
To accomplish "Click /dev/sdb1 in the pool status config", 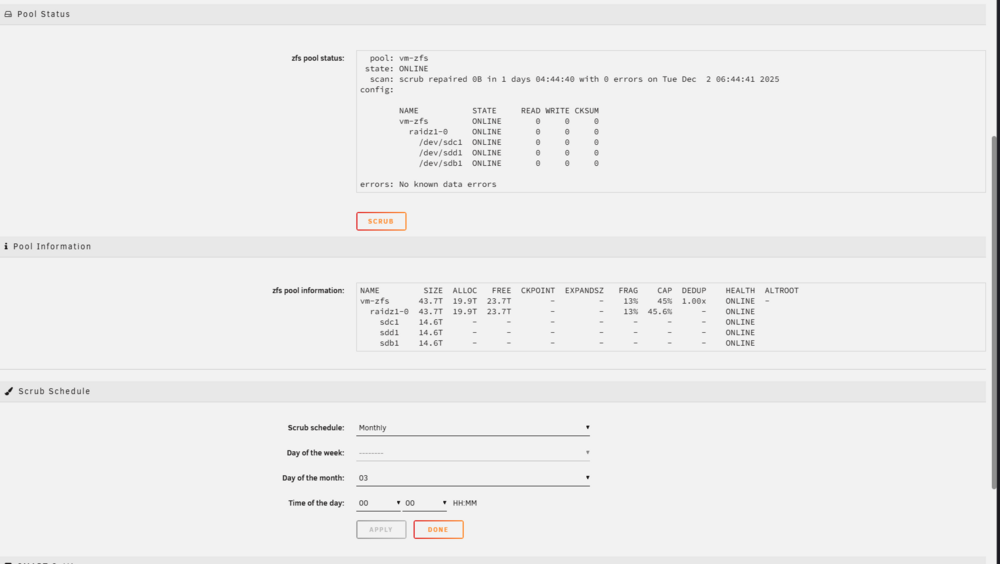I will click(440, 163).
